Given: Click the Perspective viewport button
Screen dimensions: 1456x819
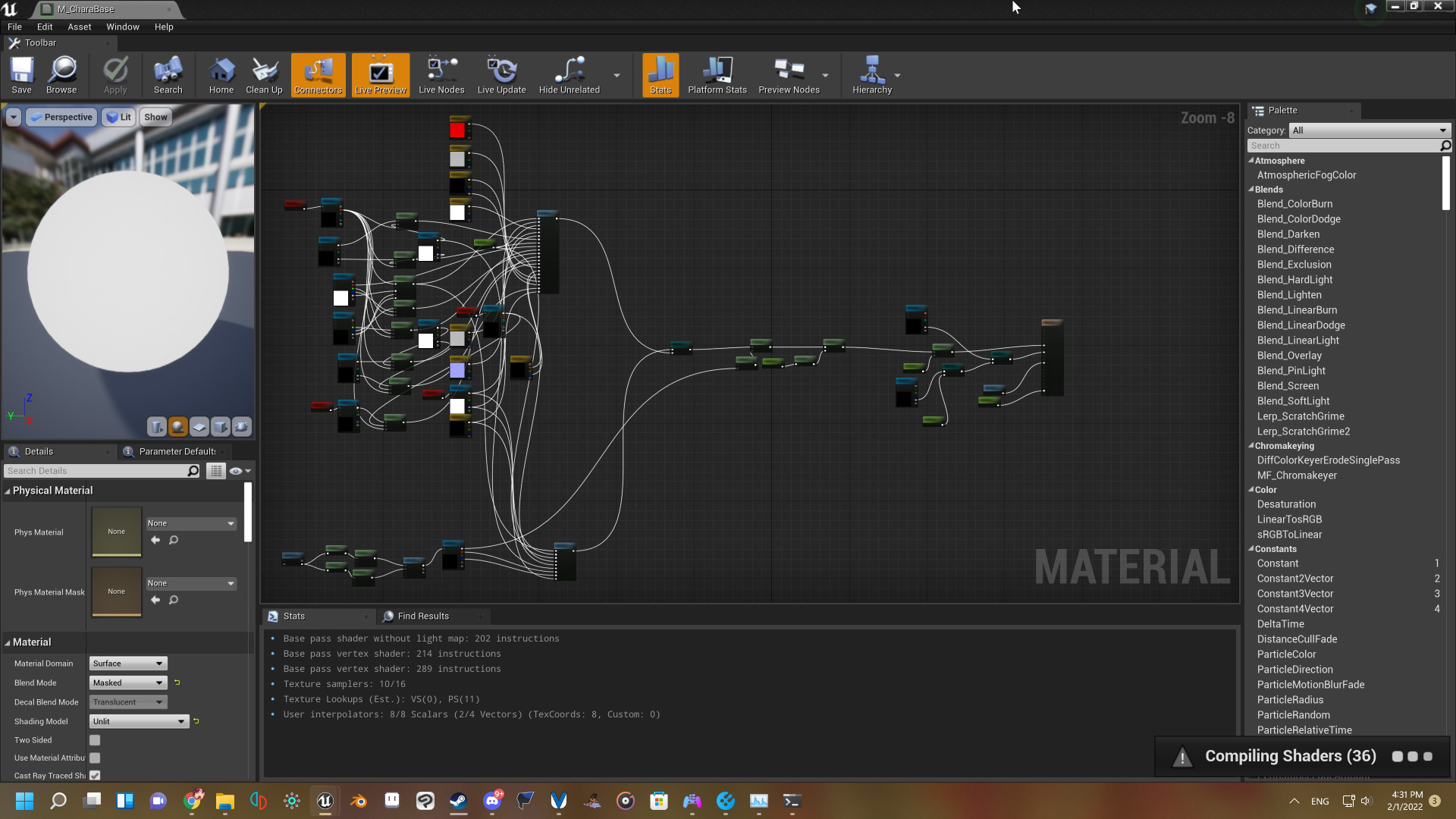Looking at the screenshot, I should pos(61,117).
